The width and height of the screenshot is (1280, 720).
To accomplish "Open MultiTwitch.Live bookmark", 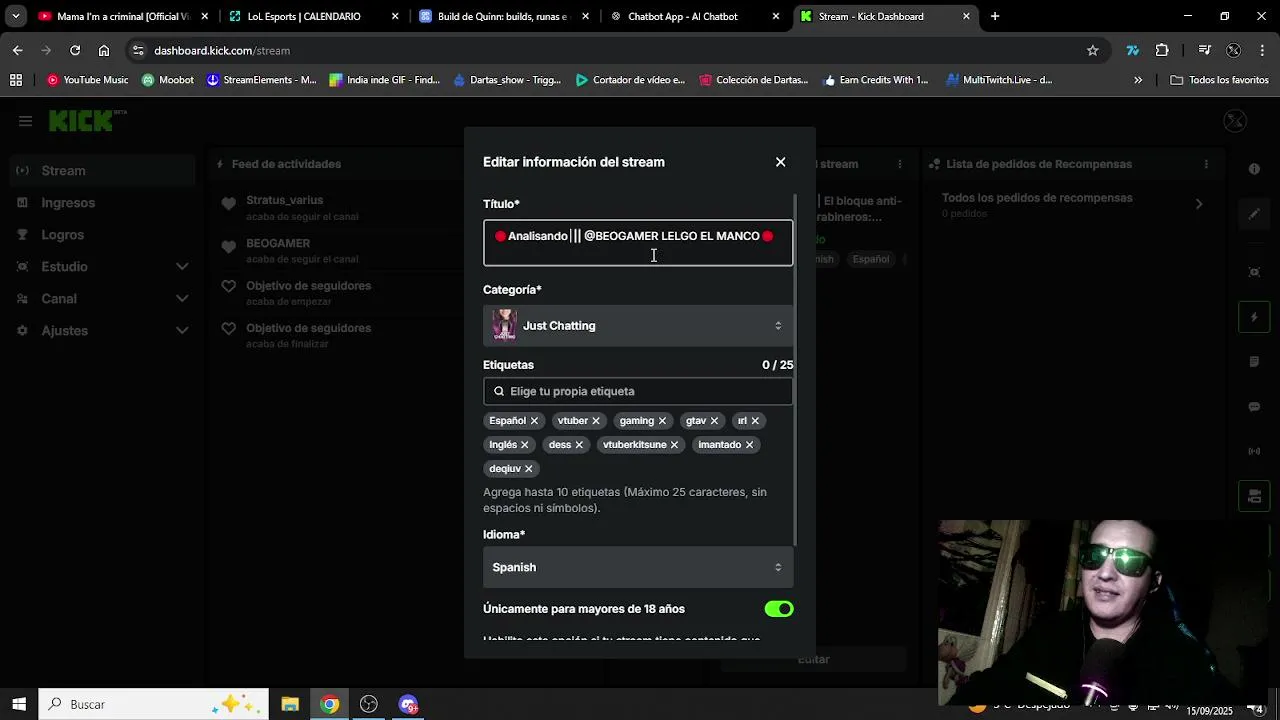I will coord(999,80).
